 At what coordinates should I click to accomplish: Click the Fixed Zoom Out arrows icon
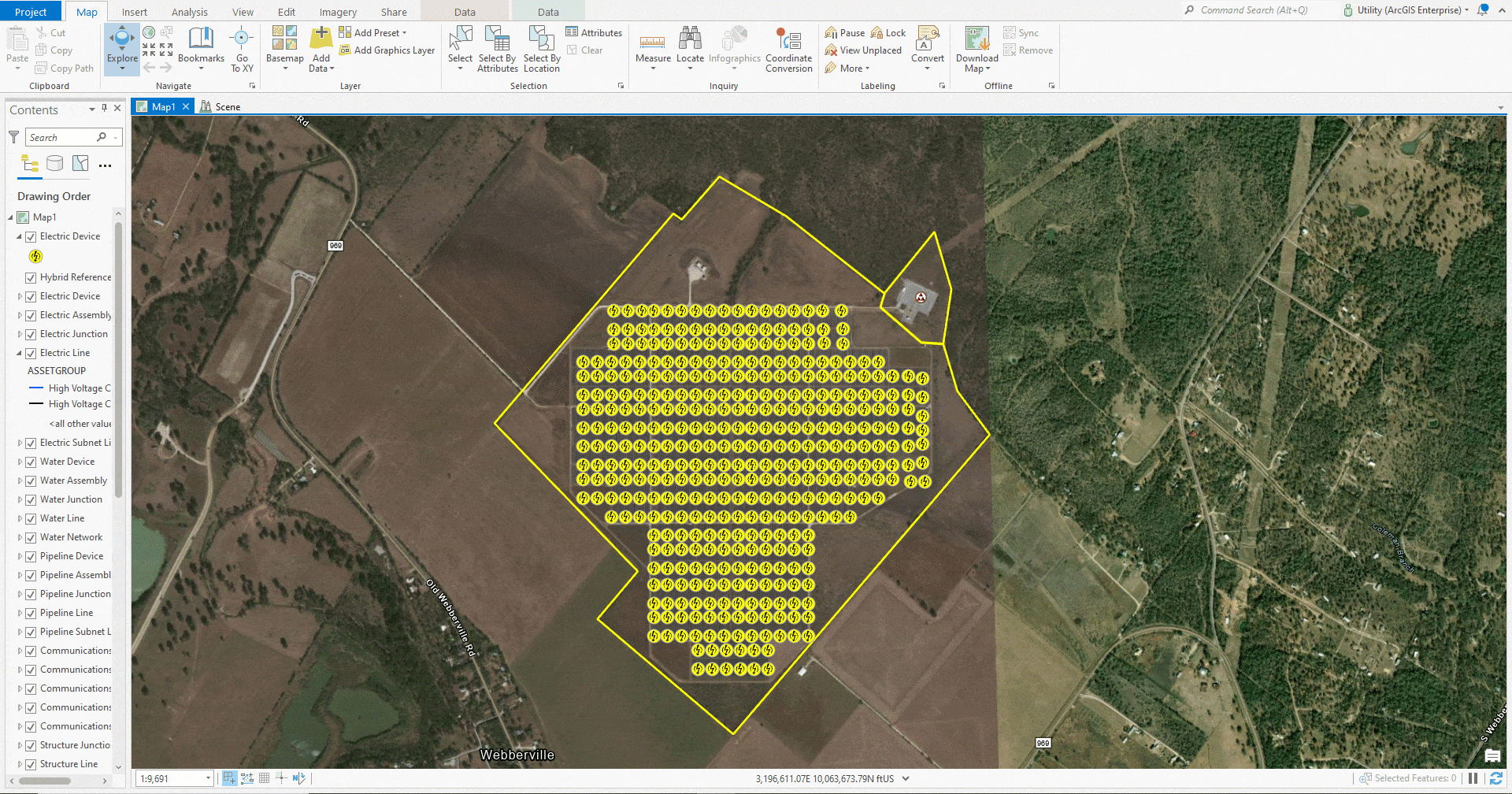pyautogui.click(x=166, y=50)
